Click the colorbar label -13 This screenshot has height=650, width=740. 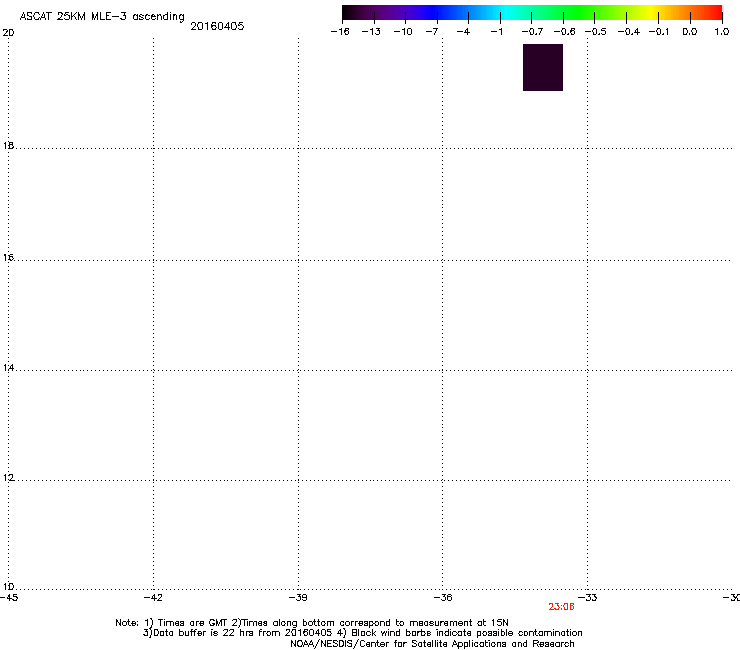(x=371, y=32)
